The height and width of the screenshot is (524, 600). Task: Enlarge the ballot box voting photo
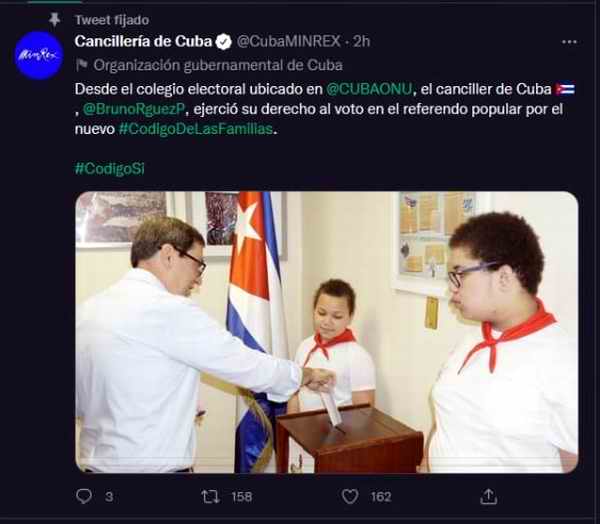[x=327, y=332]
